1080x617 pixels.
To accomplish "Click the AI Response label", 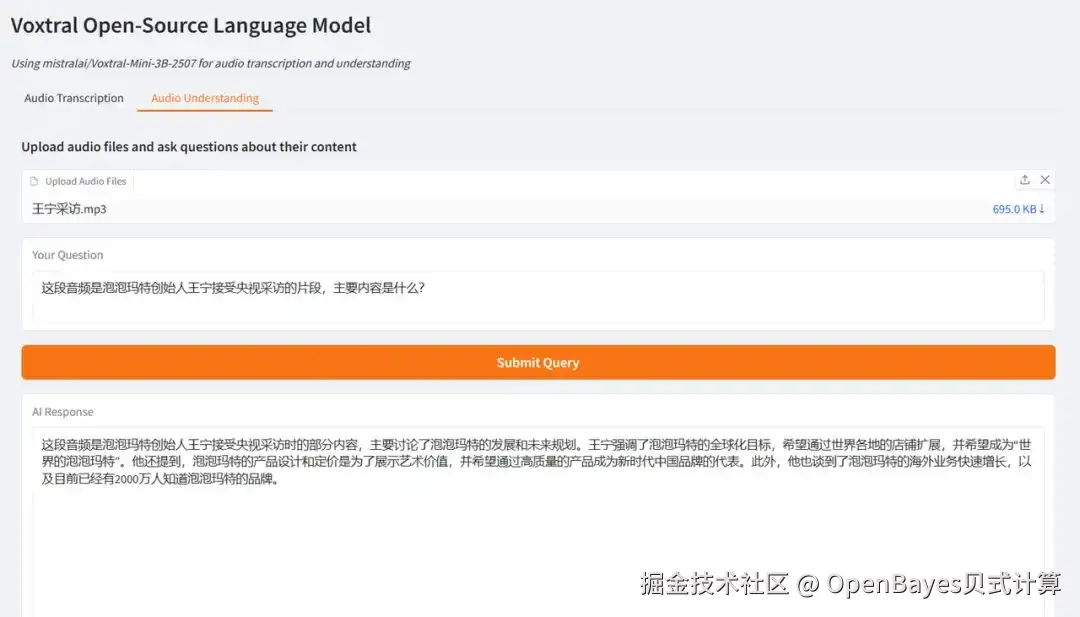I will coord(63,412).
